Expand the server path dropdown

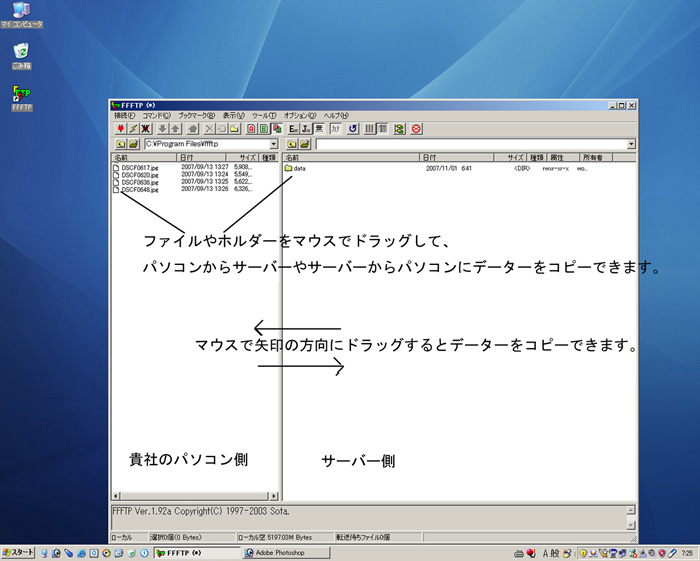pyautogui.click(x=631, y=144)
